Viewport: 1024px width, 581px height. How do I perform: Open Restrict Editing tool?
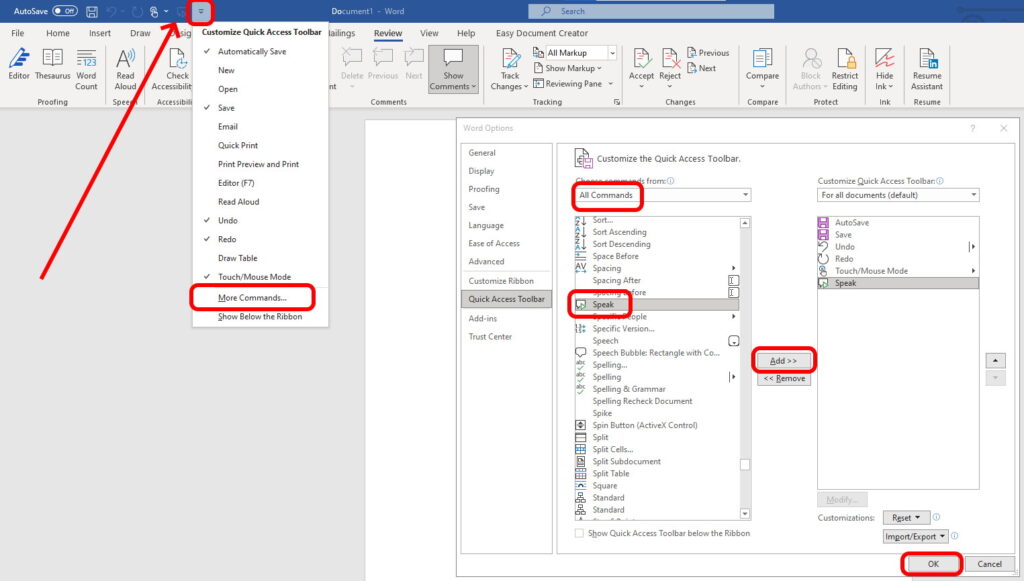[x=845, y=66]
